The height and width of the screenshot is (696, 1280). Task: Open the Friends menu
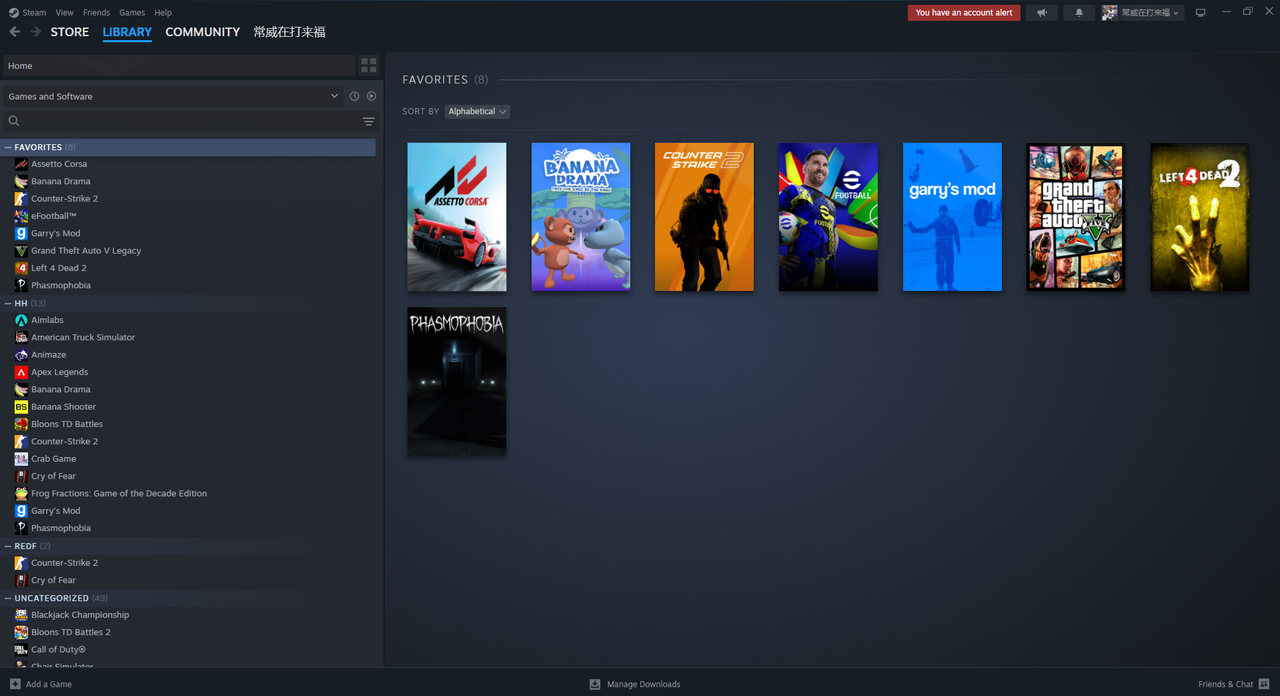tap(96, 13)
